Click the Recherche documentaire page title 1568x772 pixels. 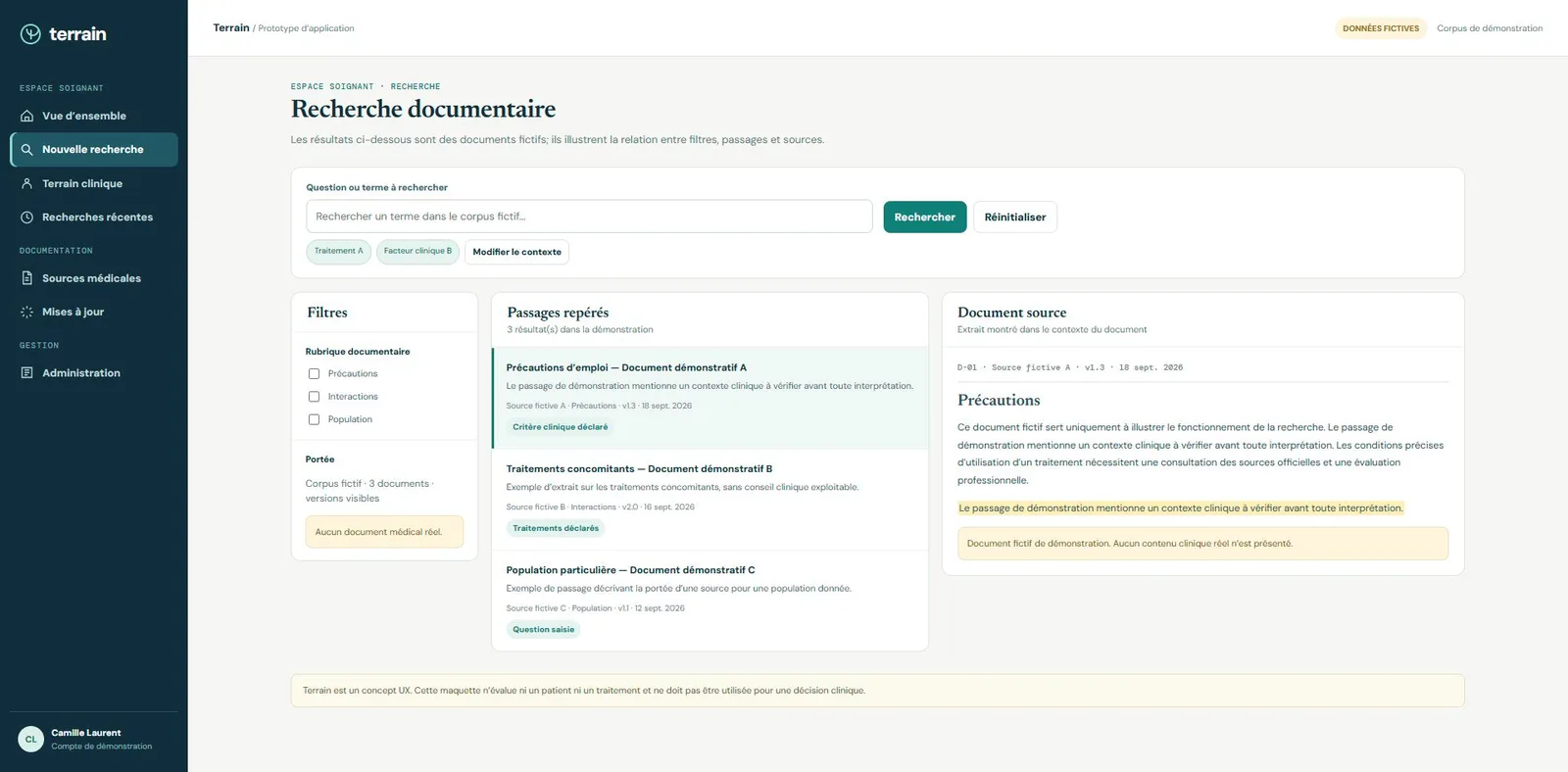pyautogui.click(x=423, y=109)
